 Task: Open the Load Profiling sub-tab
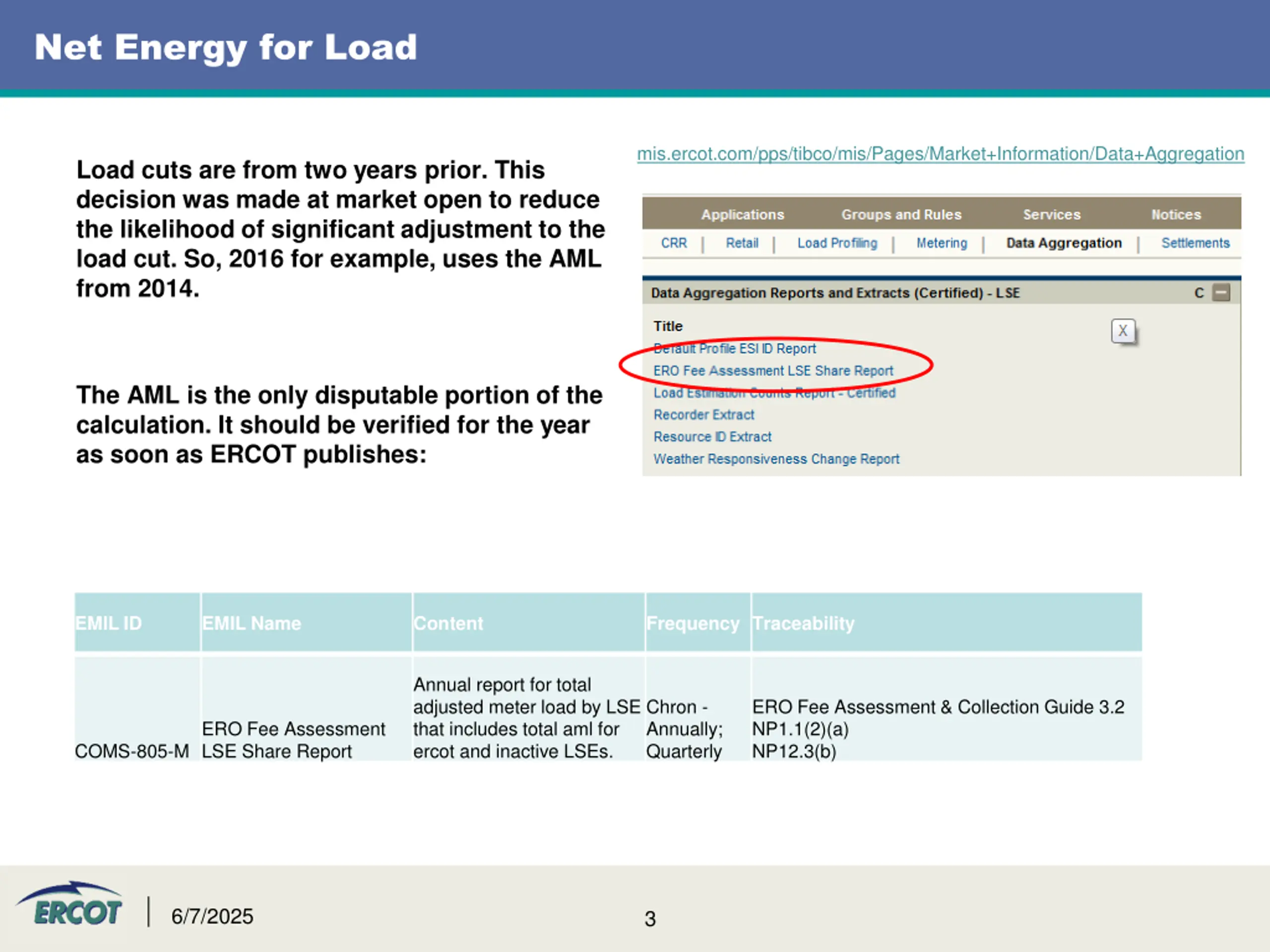point(837,243)
